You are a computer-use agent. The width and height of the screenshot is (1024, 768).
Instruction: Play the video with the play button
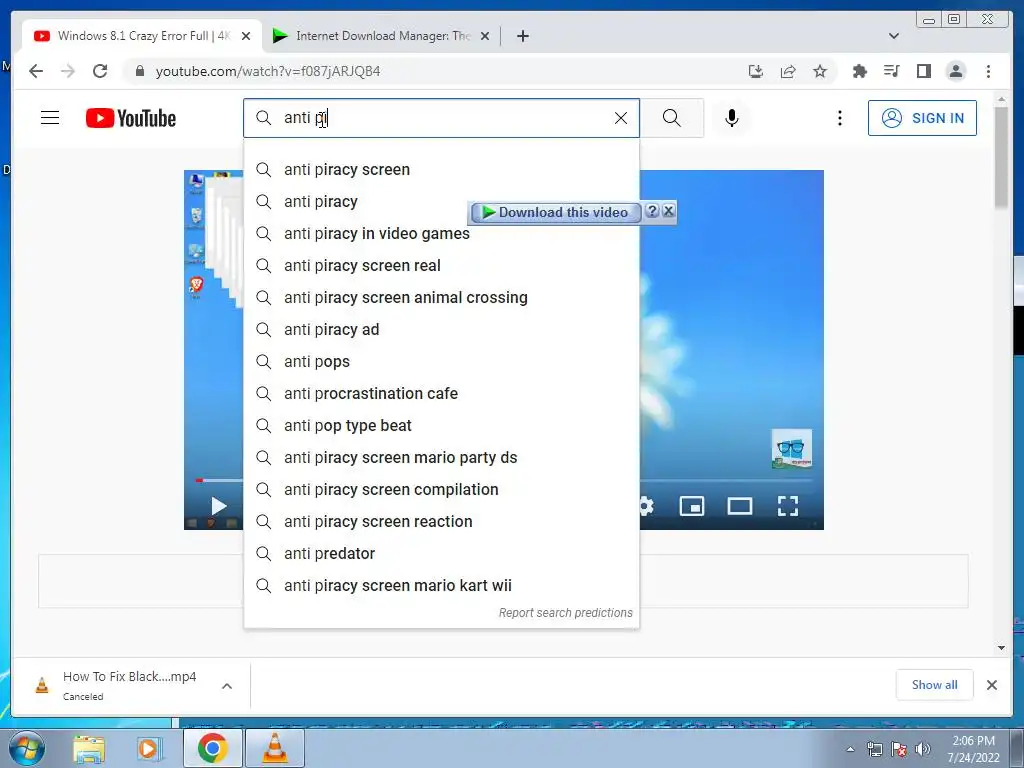pyautogui.click(x=219, y=506)
